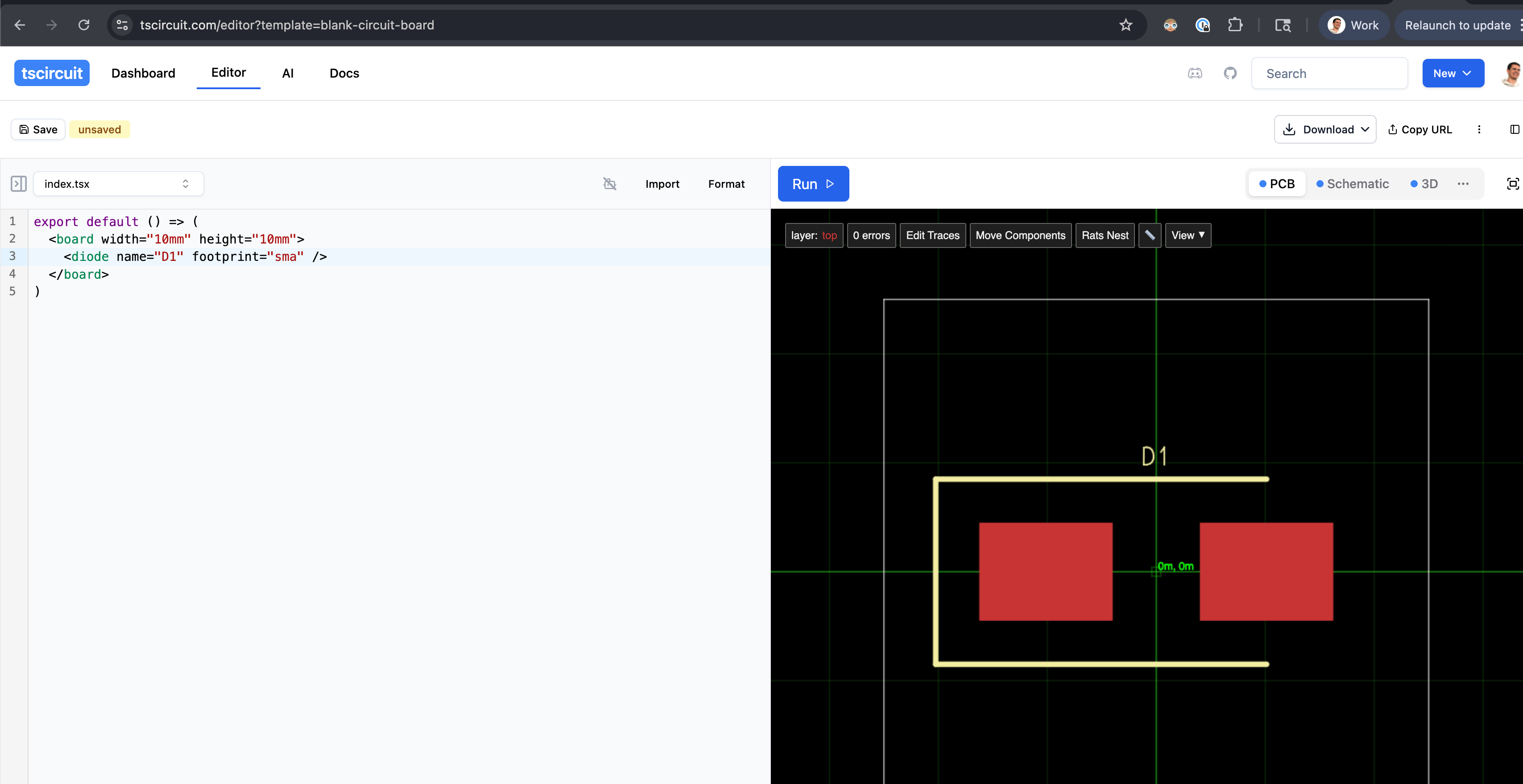The width and height of the screenshot is (1523, 784).
Task: Click the ruler measure tool icon
Action: point(1150,235)
